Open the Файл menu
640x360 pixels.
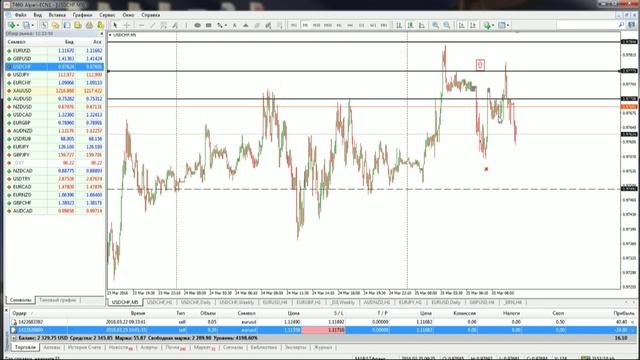click(x=20, y=15)
